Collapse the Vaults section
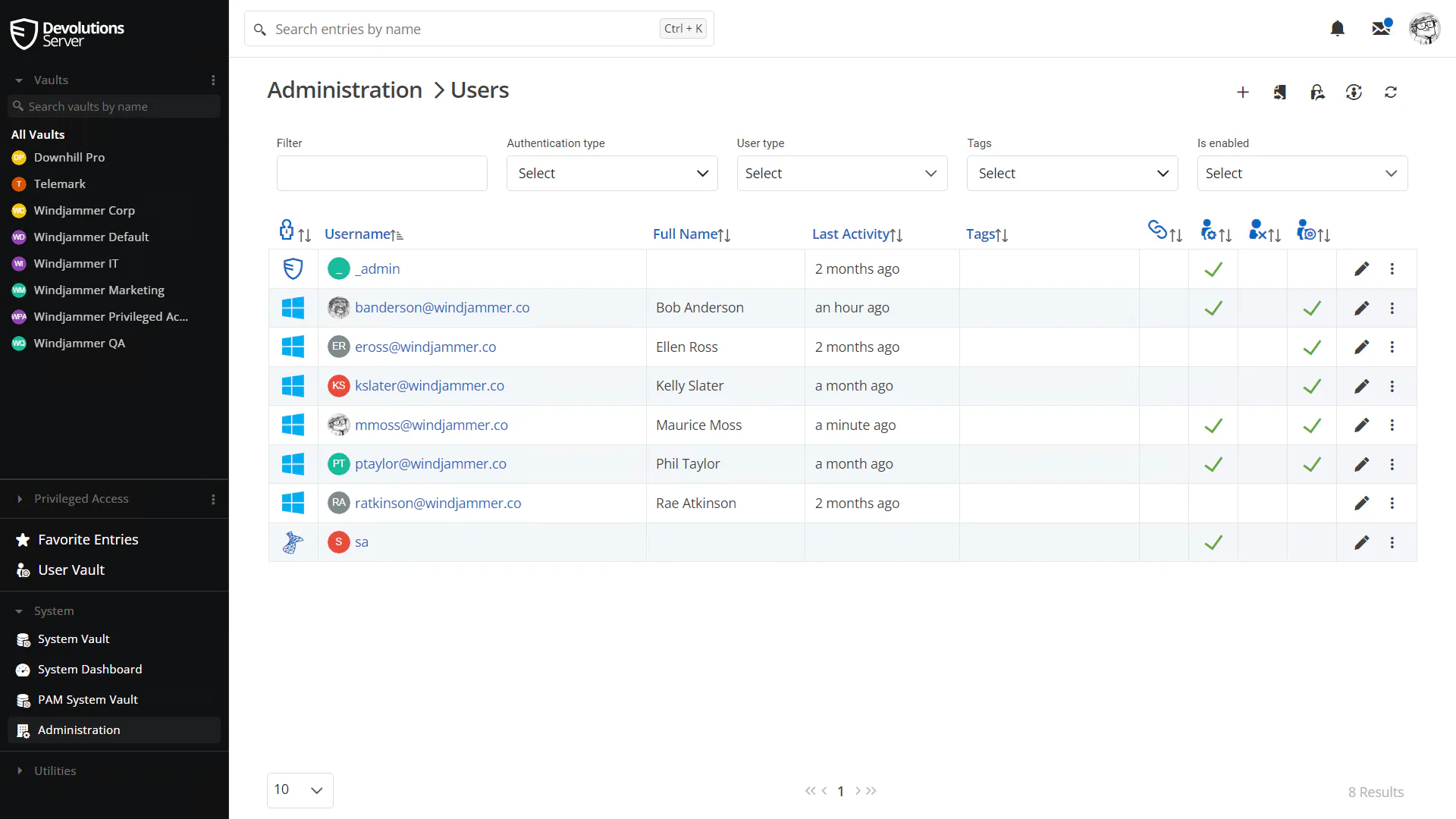The width and height of the screenshot is (1456, 819). click(x=19, y=80)
